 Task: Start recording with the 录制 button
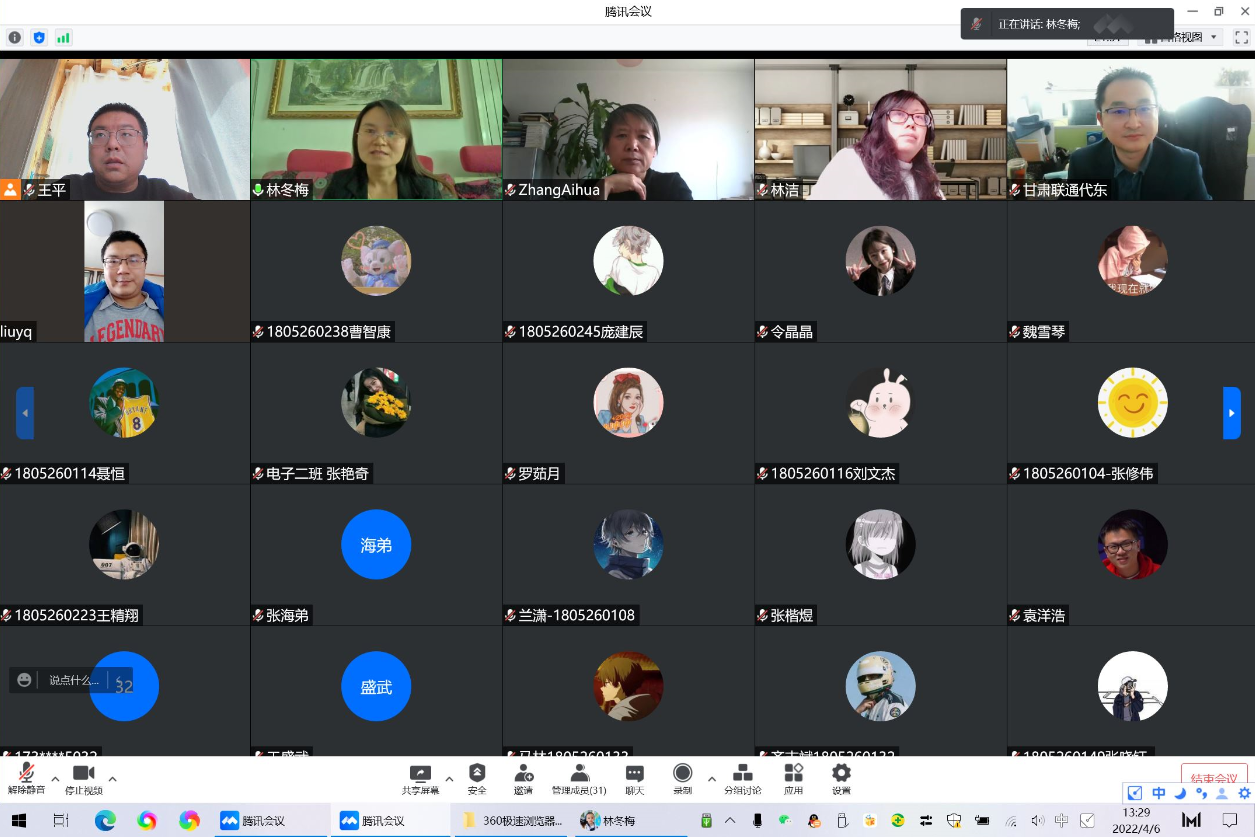(683, 777)
